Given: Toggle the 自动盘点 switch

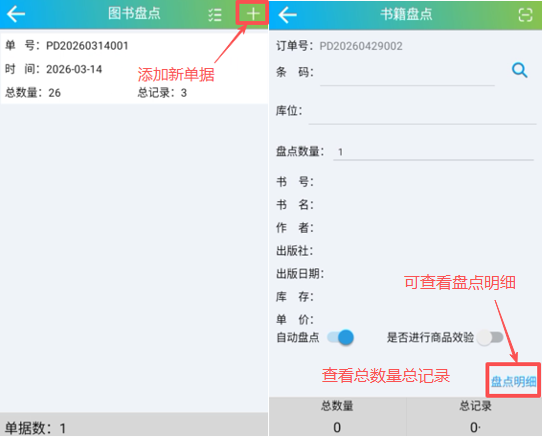Looking at the screenshot, I should pos(341,337).
